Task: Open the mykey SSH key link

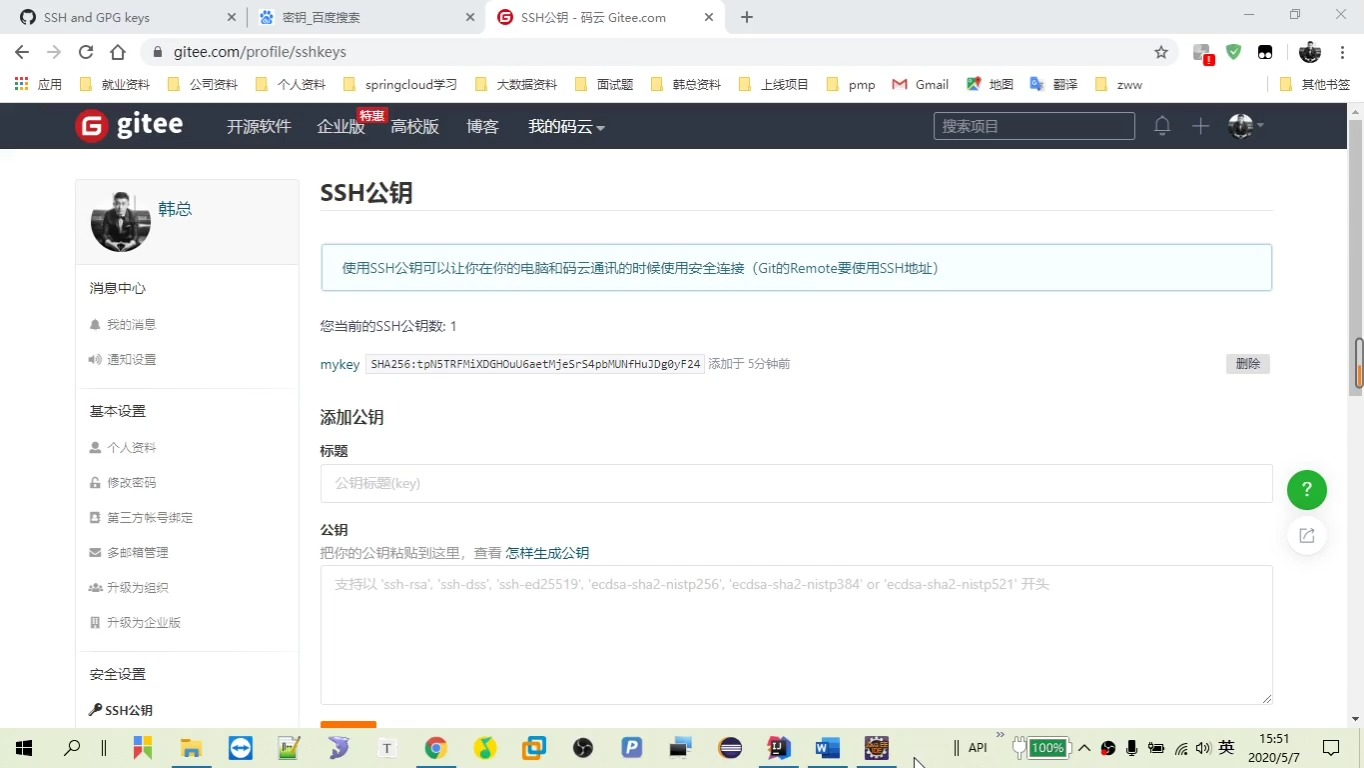Action: click(340, 365)
